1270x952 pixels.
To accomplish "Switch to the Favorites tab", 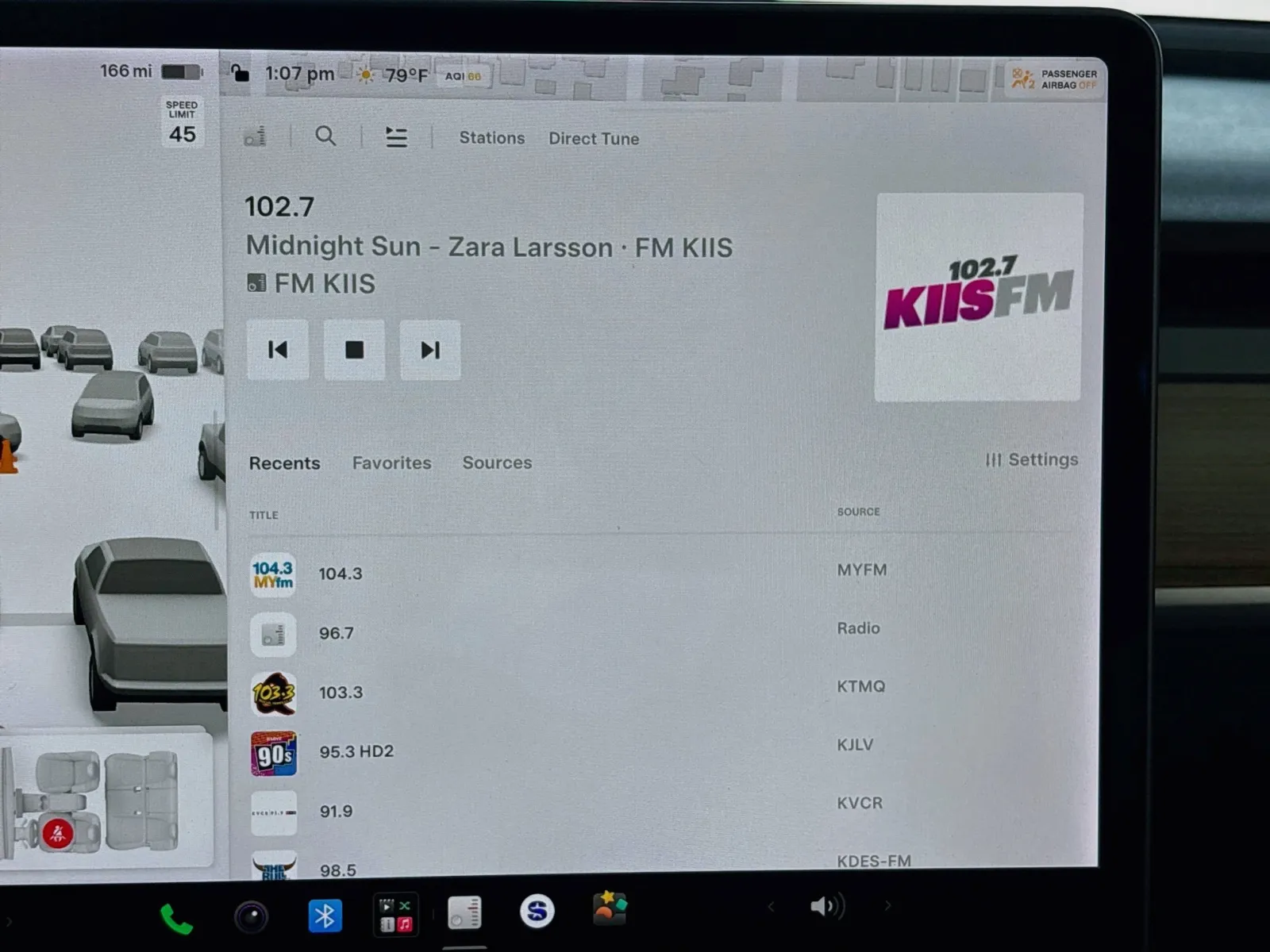I will tap(392, 463).
